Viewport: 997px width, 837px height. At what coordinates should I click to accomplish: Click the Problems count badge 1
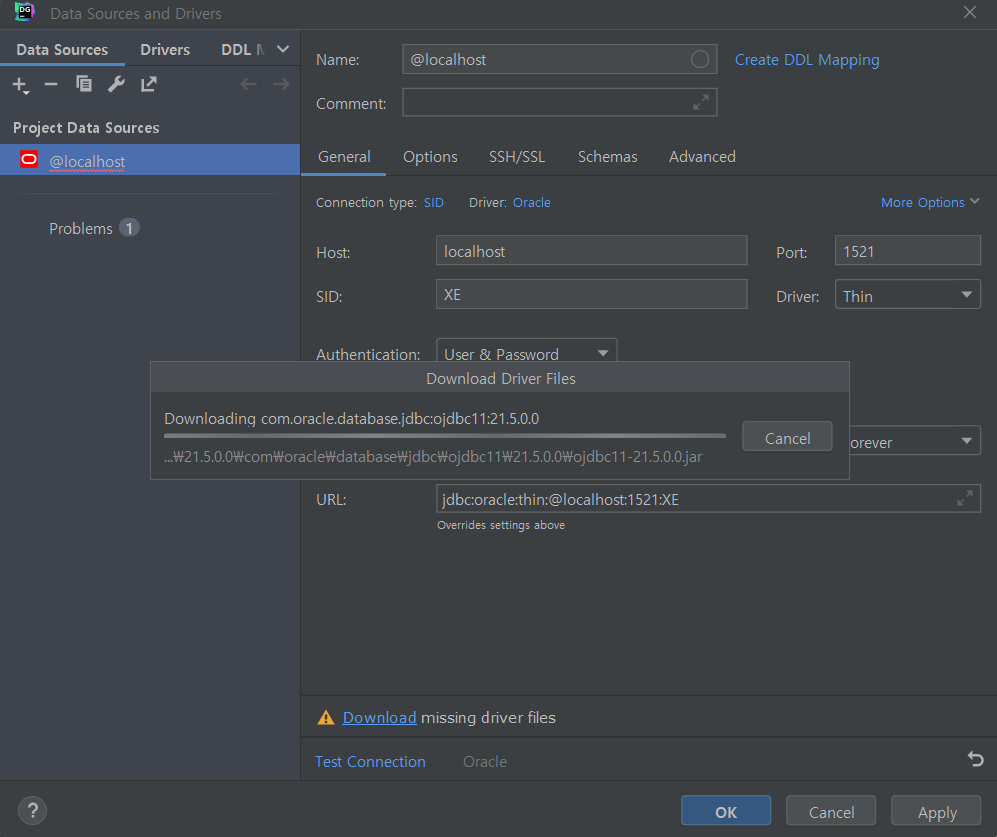[x=129, y=228]
